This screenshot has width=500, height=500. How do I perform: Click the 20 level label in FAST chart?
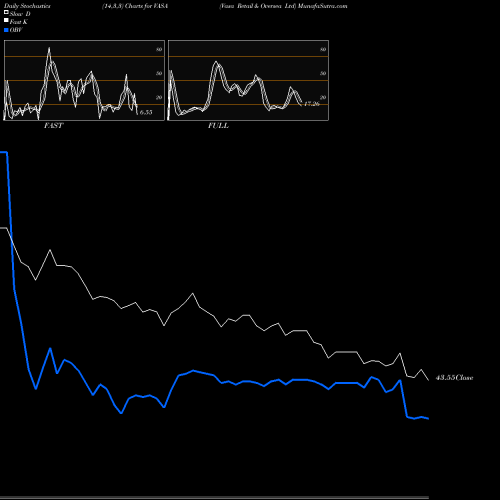tap(159, 97)
